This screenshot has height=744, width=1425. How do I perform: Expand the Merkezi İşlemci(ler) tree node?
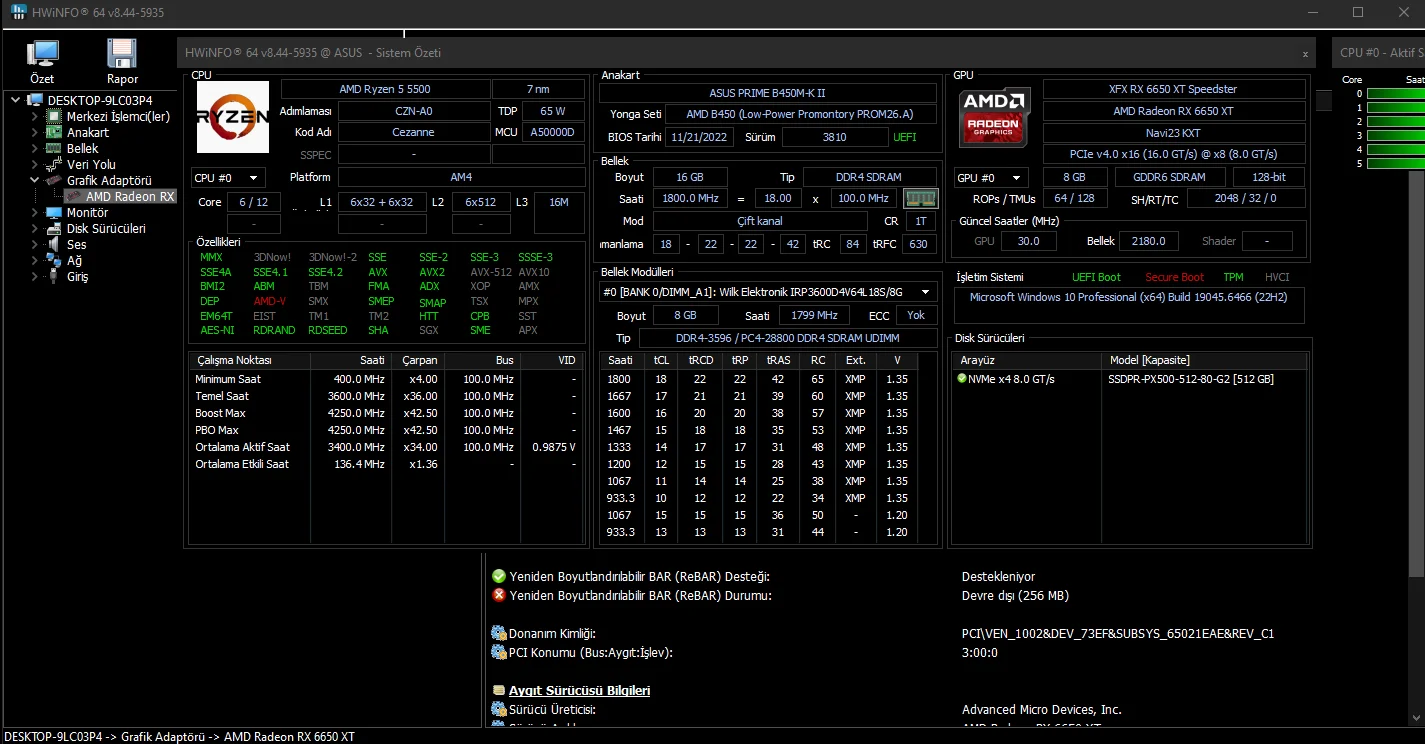point(34,116)
